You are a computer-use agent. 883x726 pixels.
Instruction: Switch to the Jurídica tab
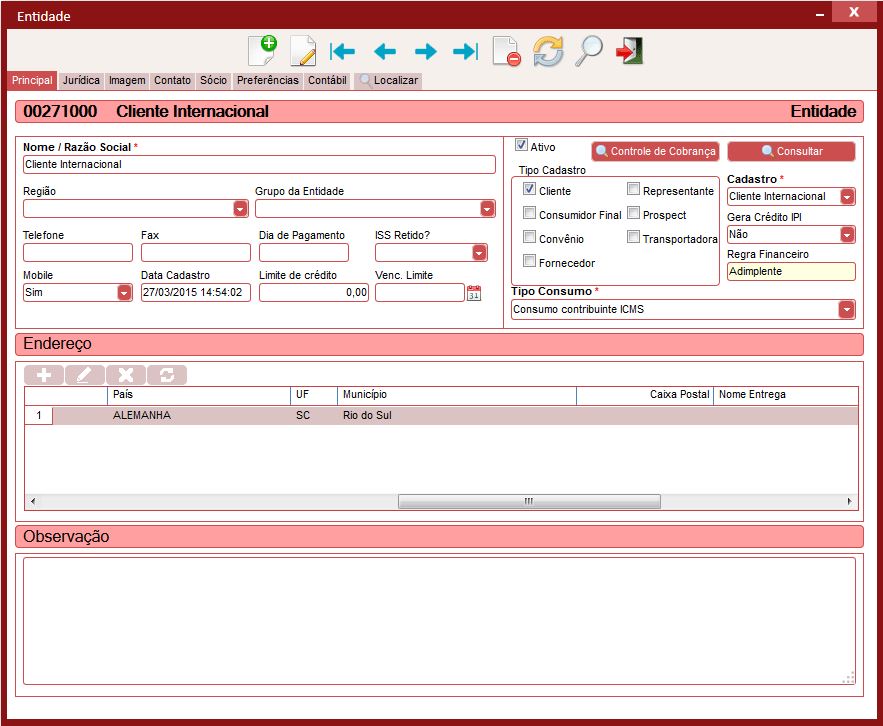(x=81, y=81)
